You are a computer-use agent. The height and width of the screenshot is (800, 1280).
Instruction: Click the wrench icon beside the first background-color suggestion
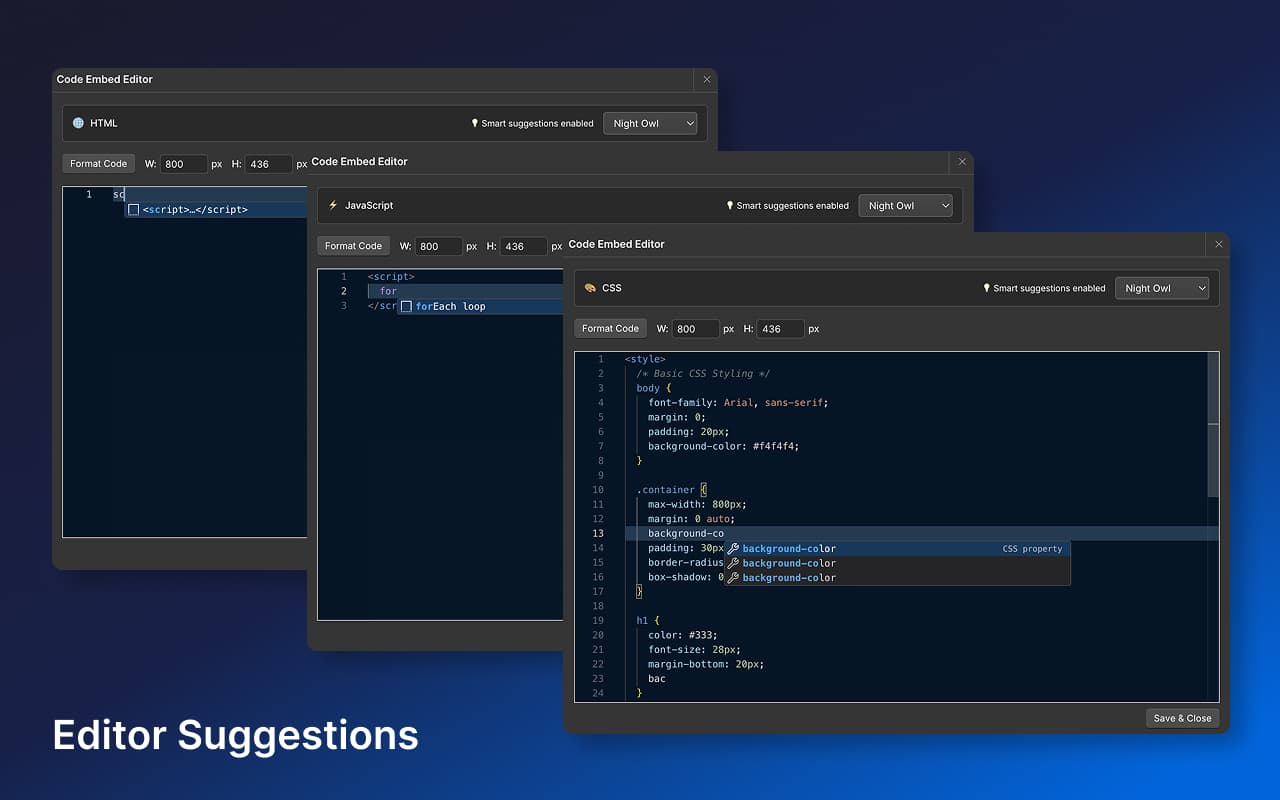tap(733, 548)
